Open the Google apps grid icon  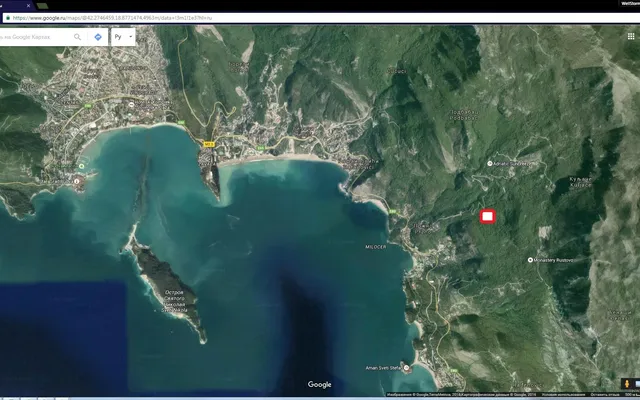click(631, 36)
